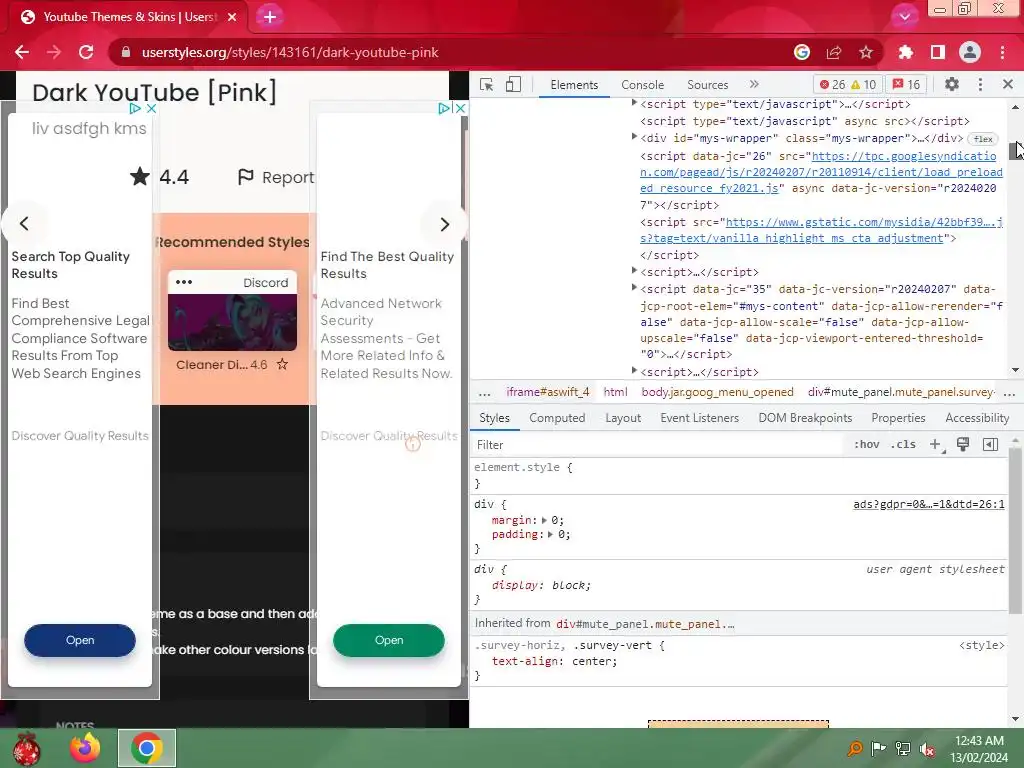Switch to the Sources panel
The image size is (1024, 768).
point(707,85)
